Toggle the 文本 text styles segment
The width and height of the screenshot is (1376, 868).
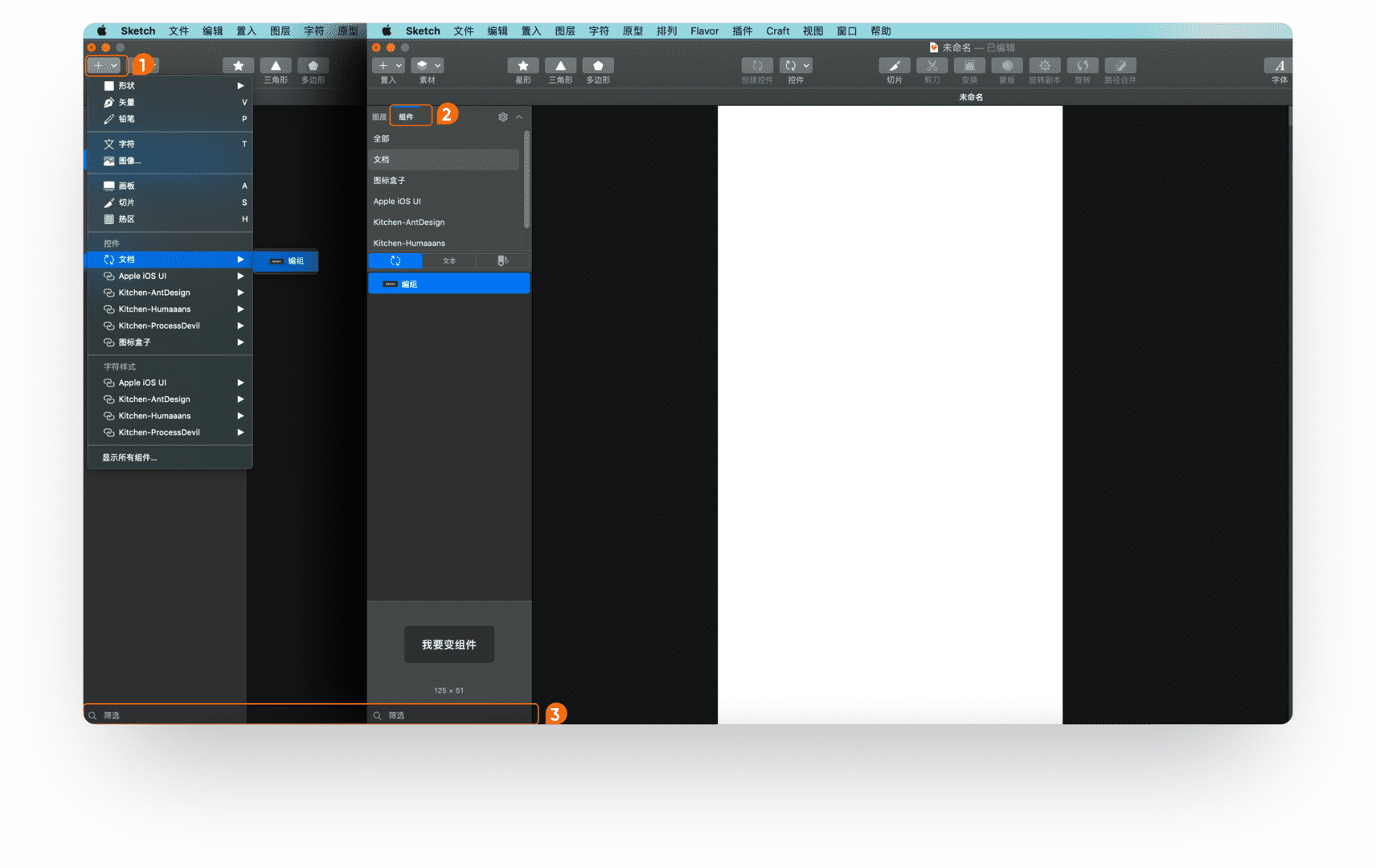(x=449, y=260)
